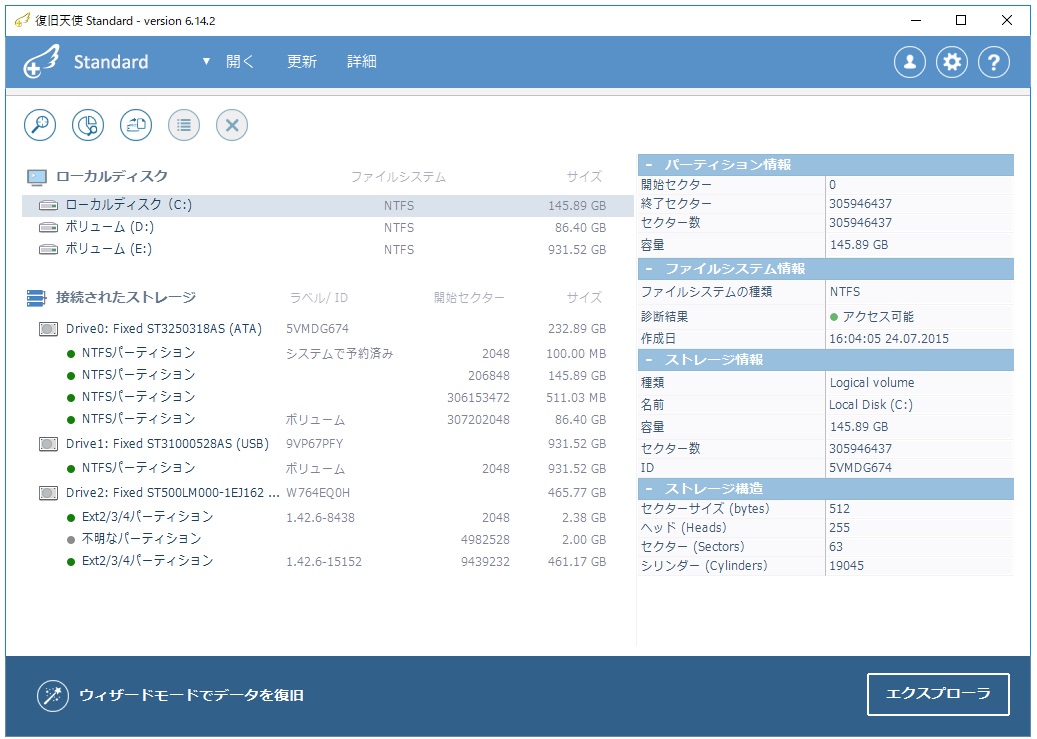Select the 461.17 GB Ext2/3/4 partition
1037x739 pixels.
[x=327, y=561]
